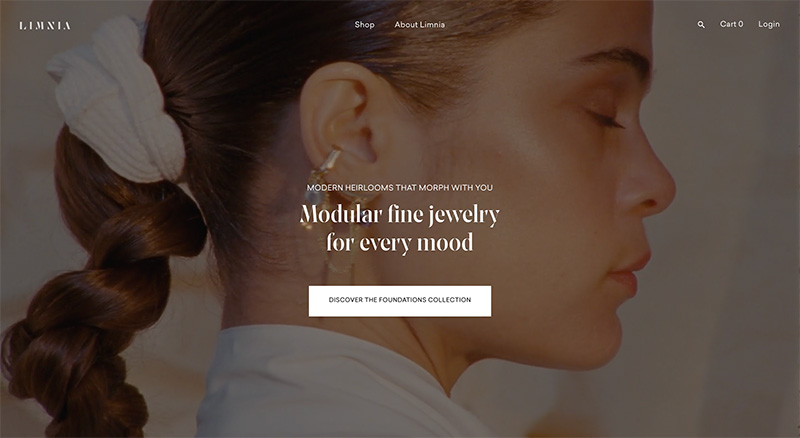
Task: Click 'Modern heirlooms that morph with you' tagline
Action: pyautogui.click(x=399, y=187)
